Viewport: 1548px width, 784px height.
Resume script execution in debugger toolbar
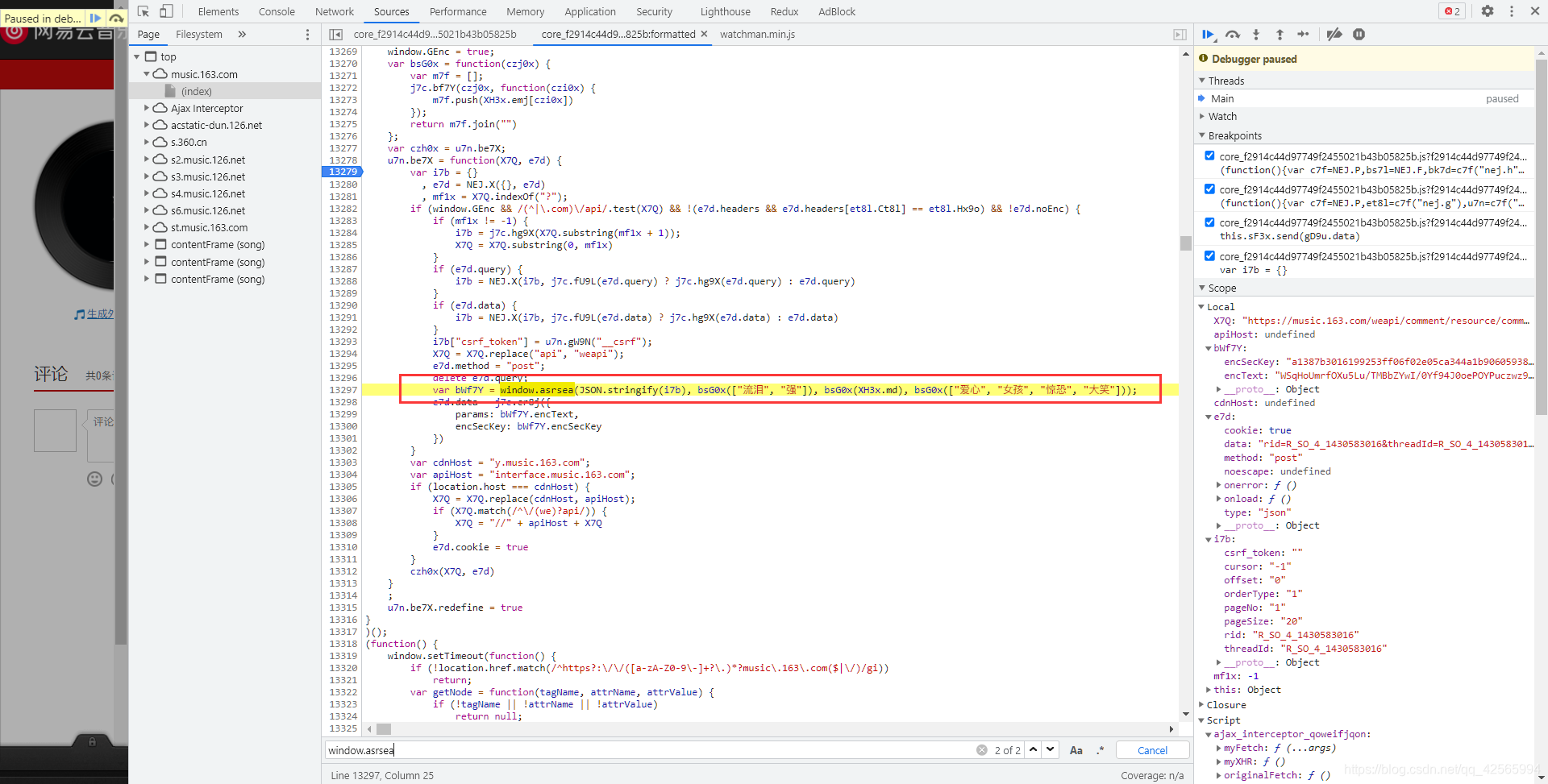tap(1208, 34)
